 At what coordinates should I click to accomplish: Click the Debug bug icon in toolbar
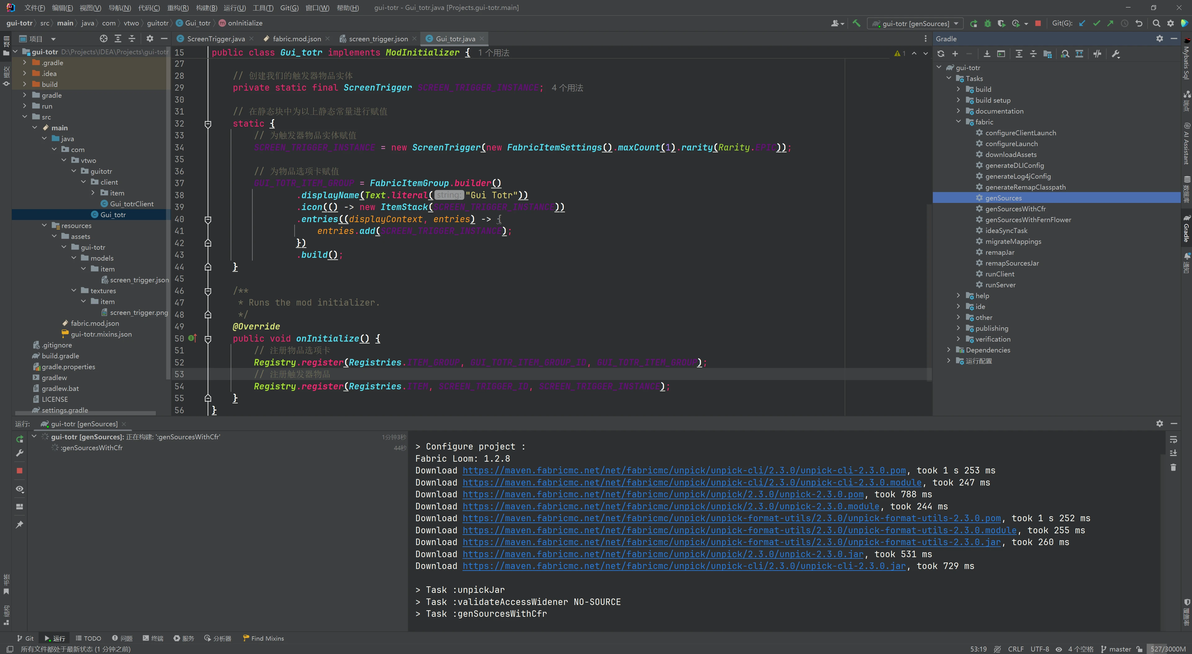988,23
